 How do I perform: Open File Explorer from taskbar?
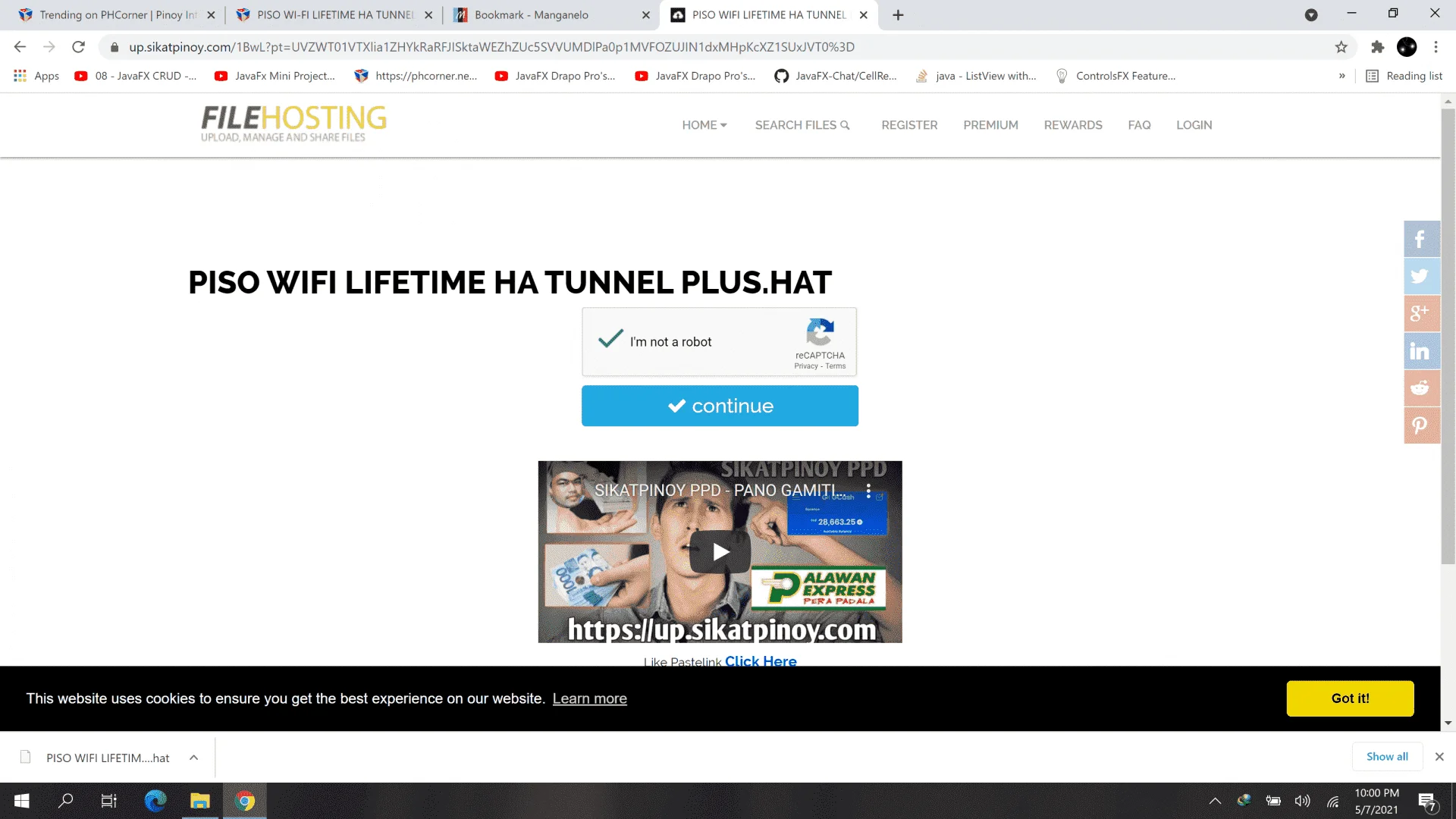pos(200,801)
